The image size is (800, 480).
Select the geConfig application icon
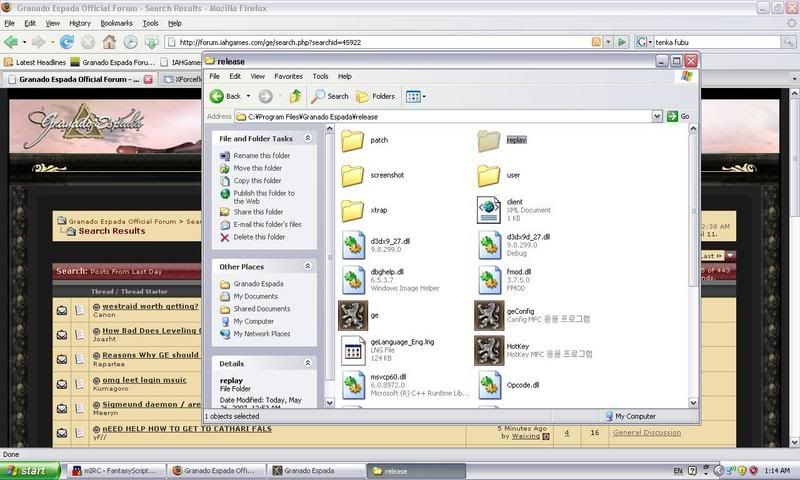(x=489, y=315)
